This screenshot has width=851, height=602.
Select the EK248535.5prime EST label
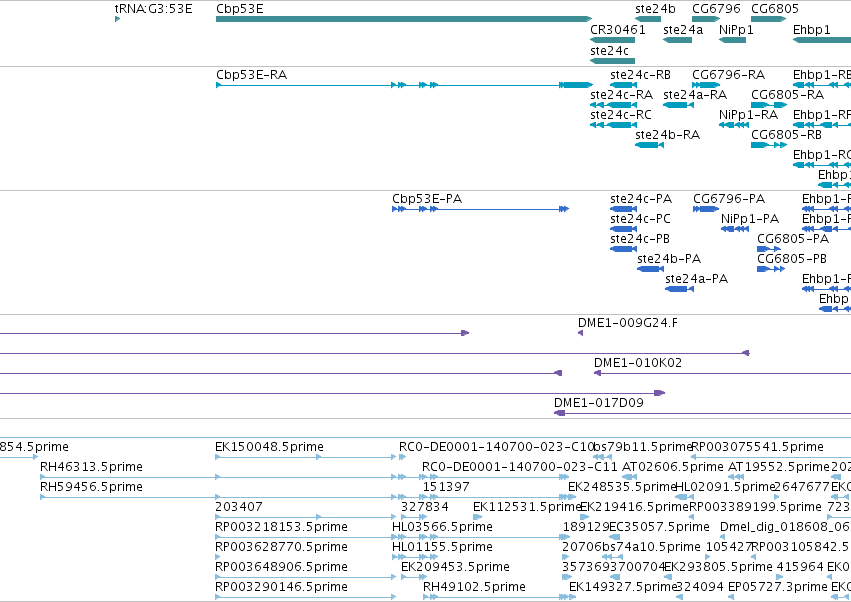(622, 487)
